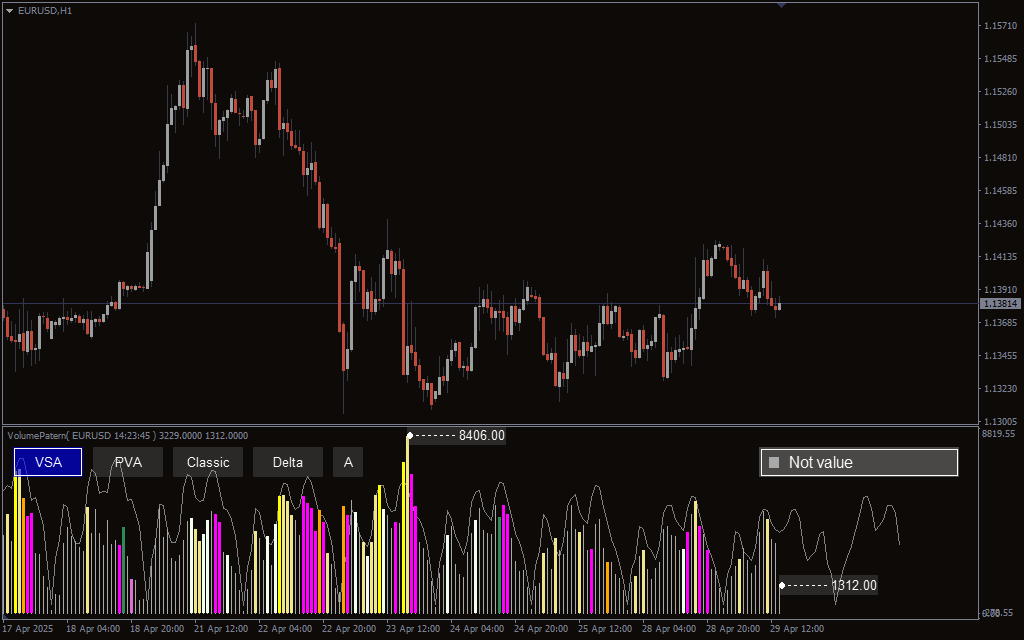The width and height of the screenshot is (1024, 640).
Task: Open the EURUSD,H1 chart dropdown arrow
Action: coord(10,10)
